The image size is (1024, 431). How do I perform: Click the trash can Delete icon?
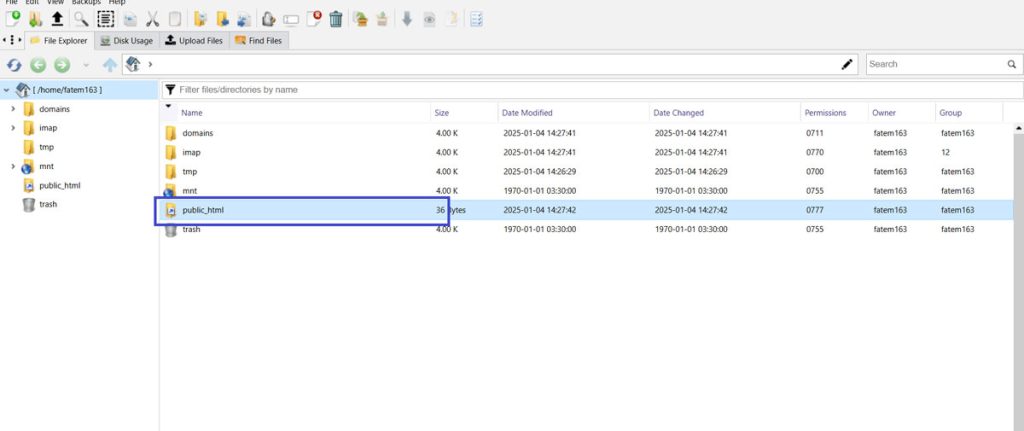pyautogui.click(x=336, y=19)
